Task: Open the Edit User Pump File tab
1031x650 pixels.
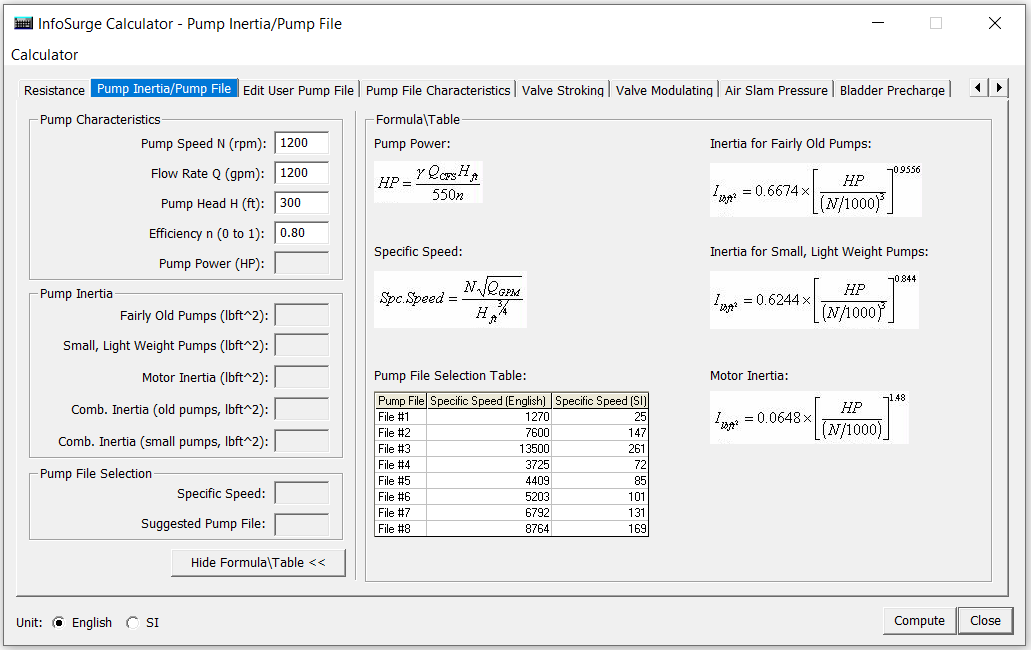Action: pos(298,89)
